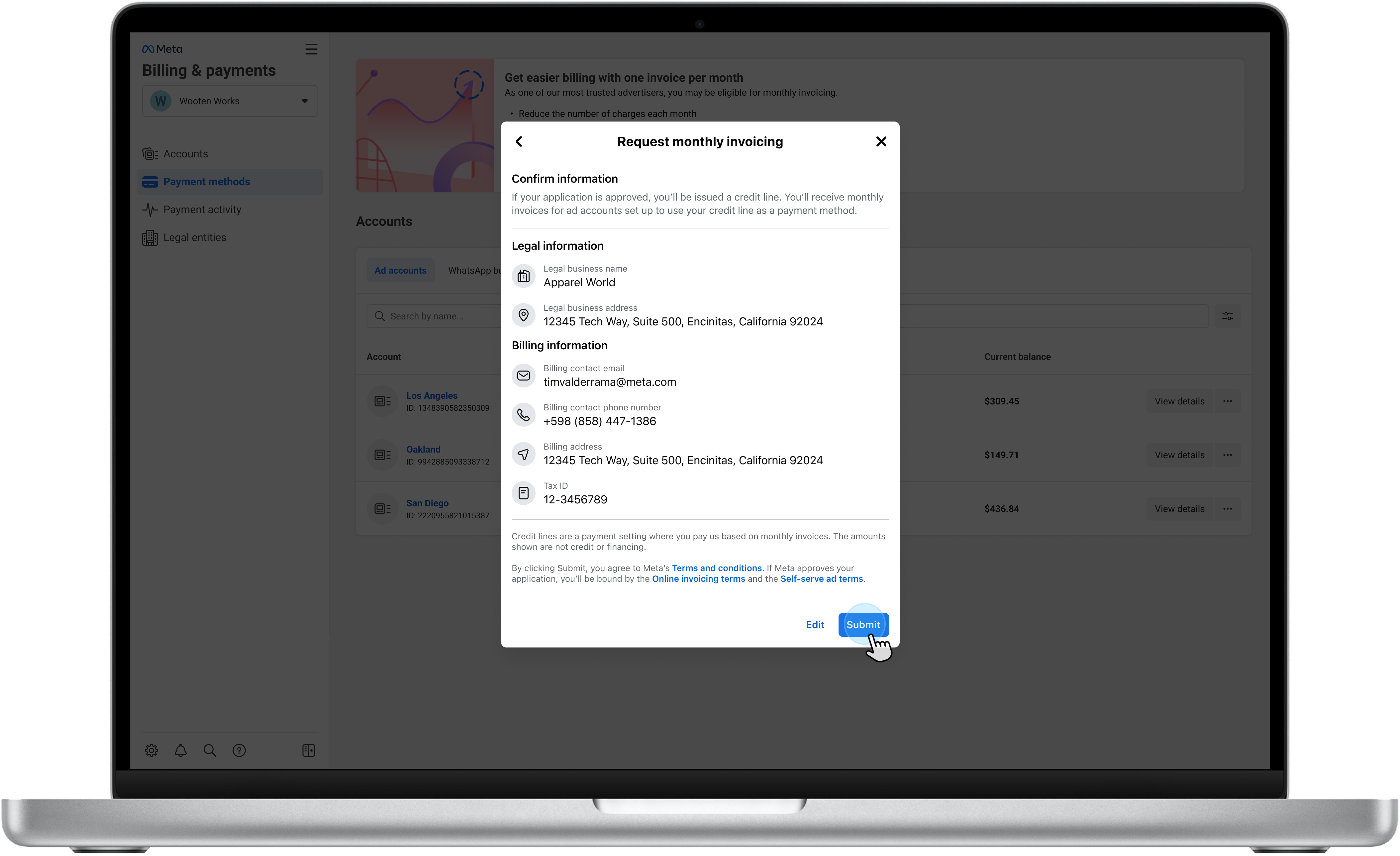This screenshot has width=1400, height=856.
Task: Click the W avatar for Wooten Works
Action: tap(161, 101)
